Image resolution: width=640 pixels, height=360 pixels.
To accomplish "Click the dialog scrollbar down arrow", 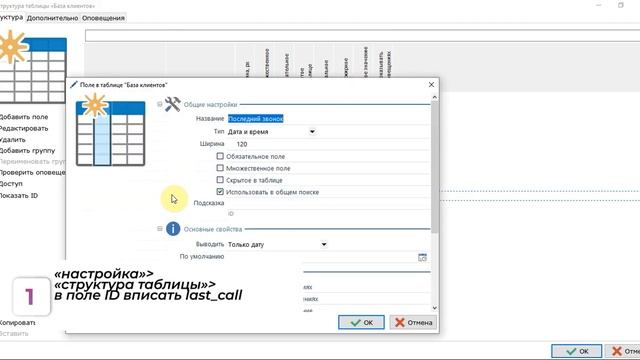I will (434, 308).
